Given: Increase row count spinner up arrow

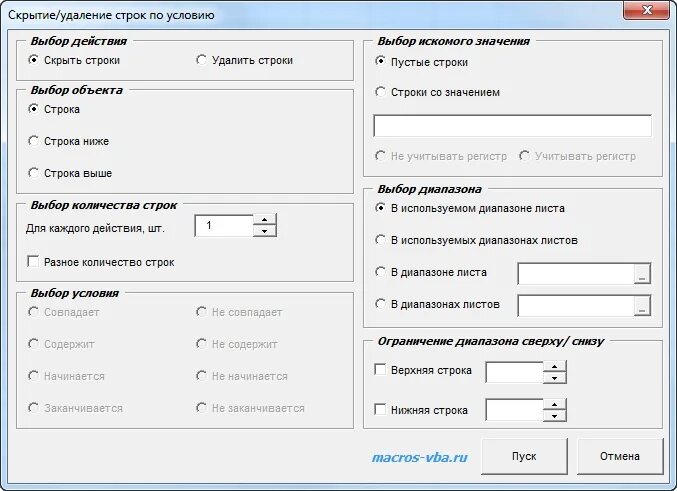Looking at the screenshot, I should click(264, 219).
